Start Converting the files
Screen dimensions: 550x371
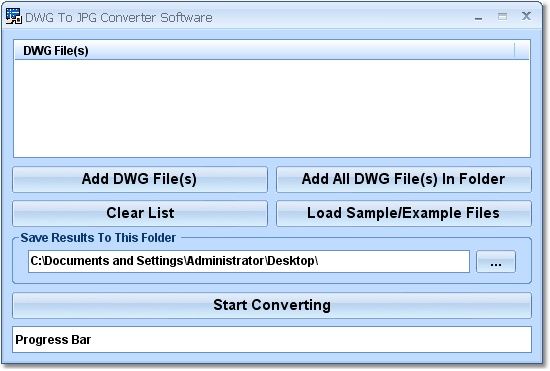(272, 305)
